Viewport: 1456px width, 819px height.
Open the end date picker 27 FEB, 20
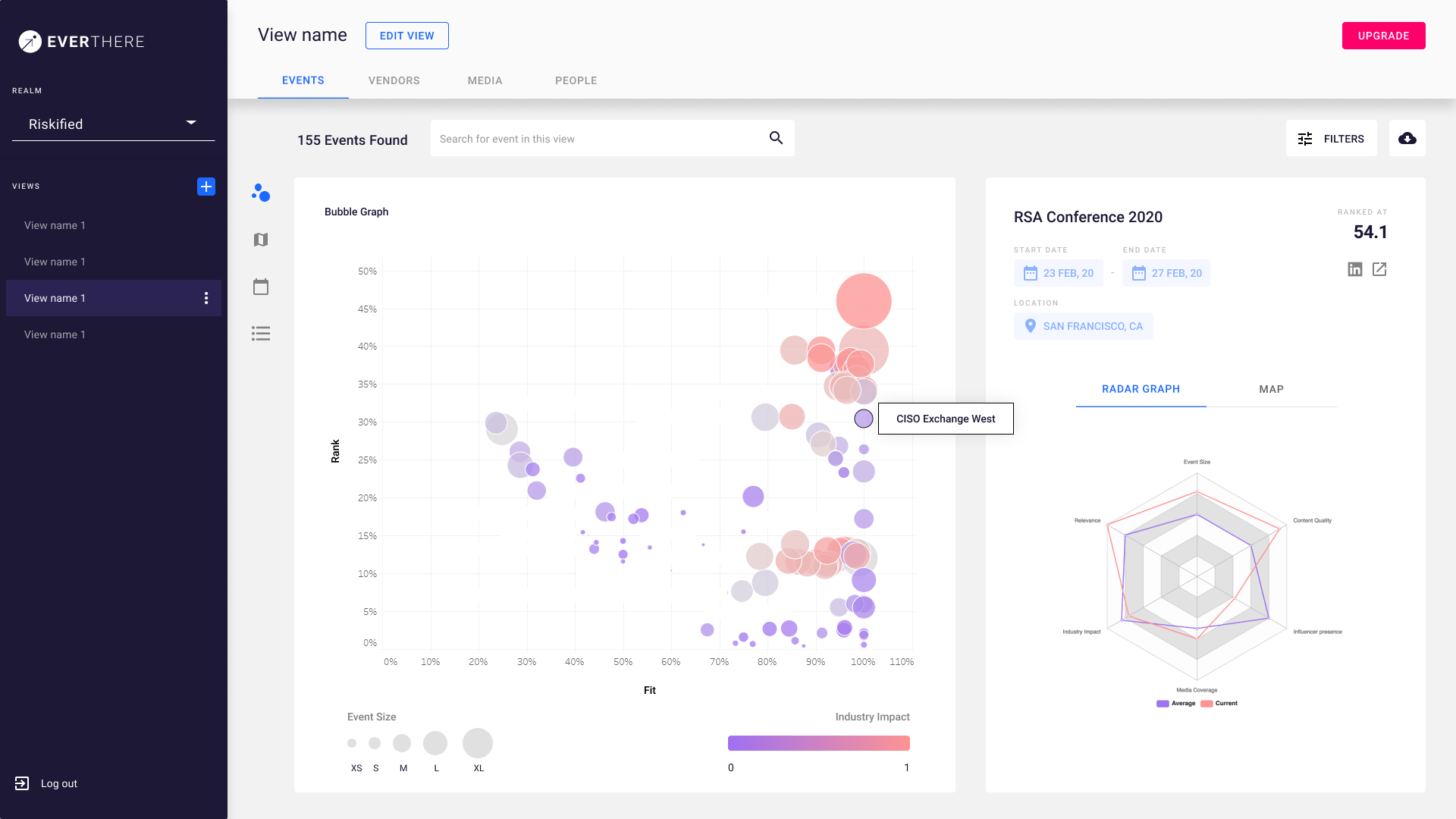[x=1166, y=273]
